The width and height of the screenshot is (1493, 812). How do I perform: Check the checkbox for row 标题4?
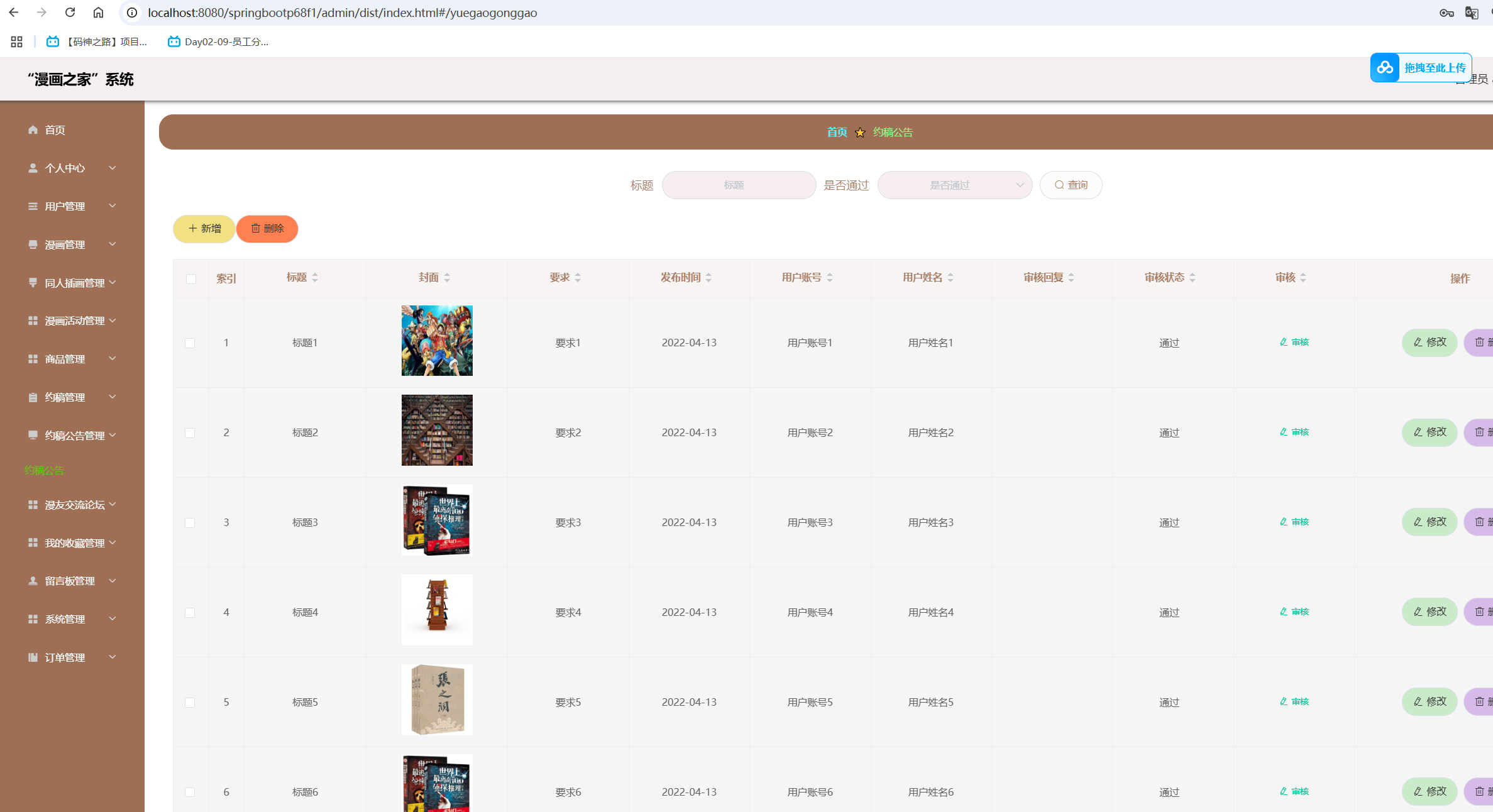point(190,613)
